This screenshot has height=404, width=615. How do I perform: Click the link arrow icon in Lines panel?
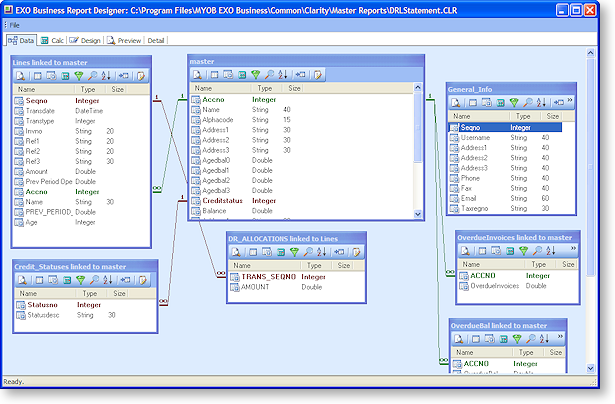pyautogui.click(x=123, y=75)
